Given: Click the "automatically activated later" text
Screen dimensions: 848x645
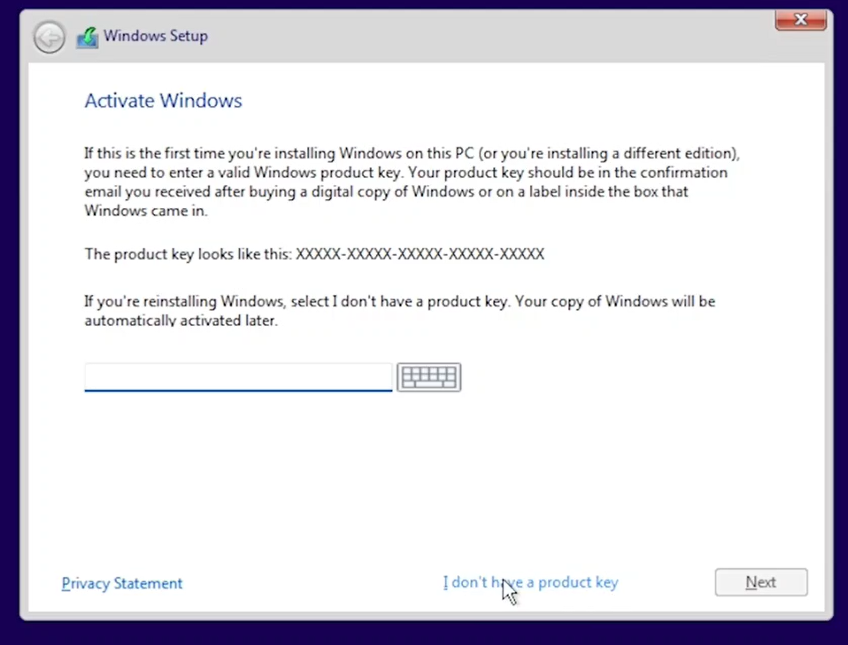Looking at the screenshot, I should (x=180, y=321).
